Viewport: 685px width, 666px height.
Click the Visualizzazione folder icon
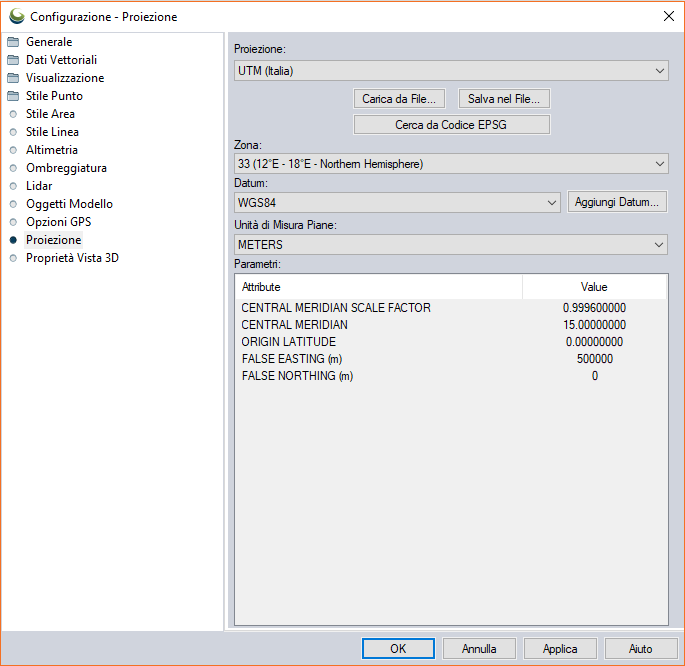[x=13, y=78]
